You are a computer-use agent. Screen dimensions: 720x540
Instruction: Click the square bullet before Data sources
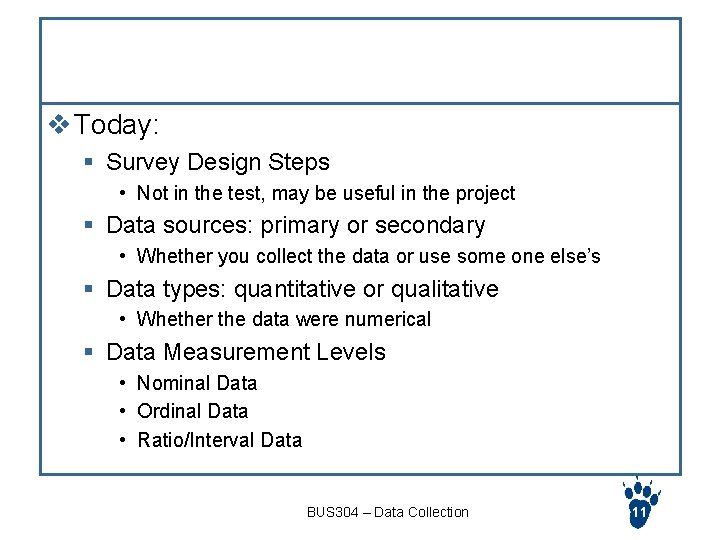click(x=89, y=225)
